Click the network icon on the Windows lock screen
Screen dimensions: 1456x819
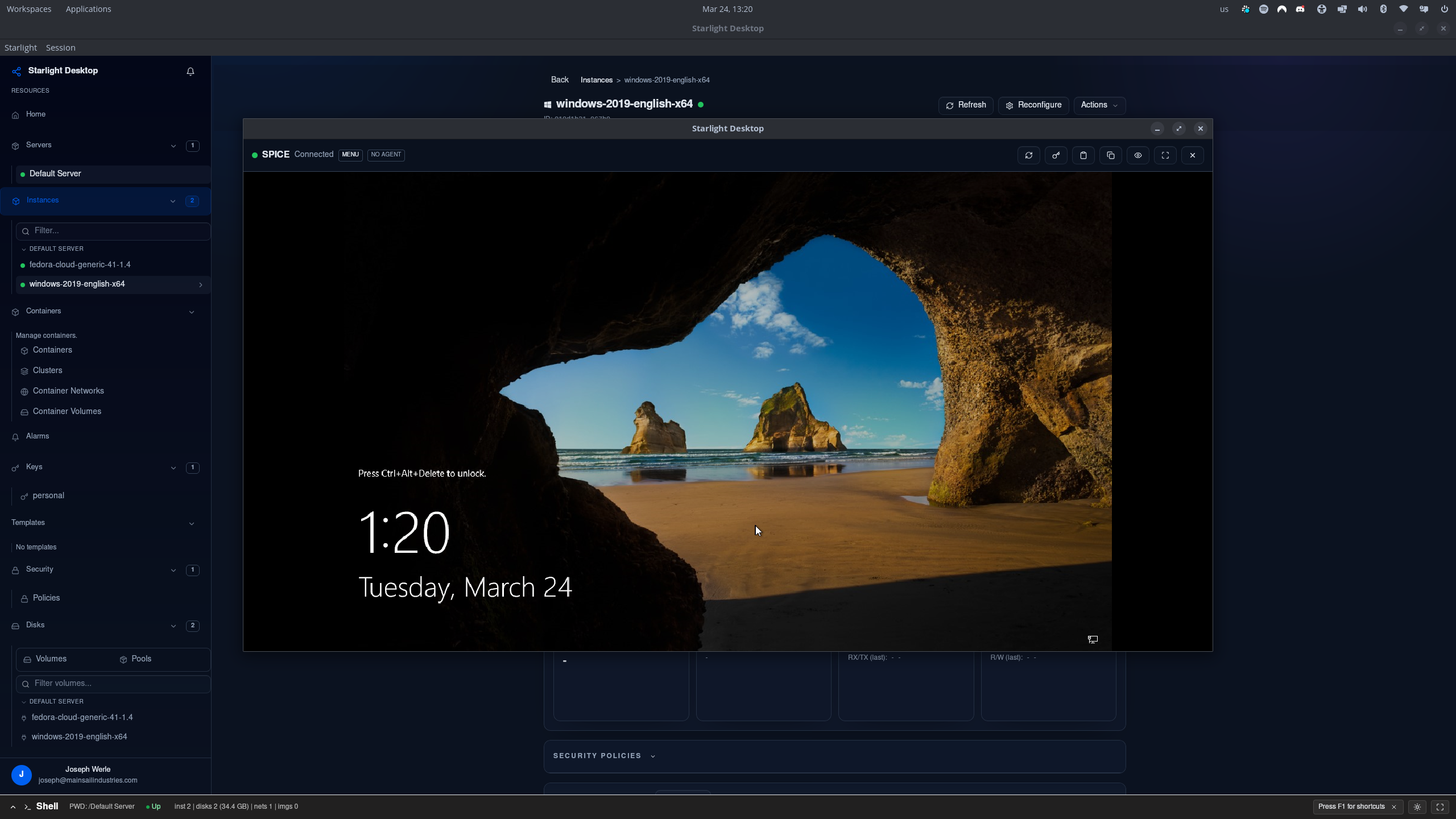1093,639
